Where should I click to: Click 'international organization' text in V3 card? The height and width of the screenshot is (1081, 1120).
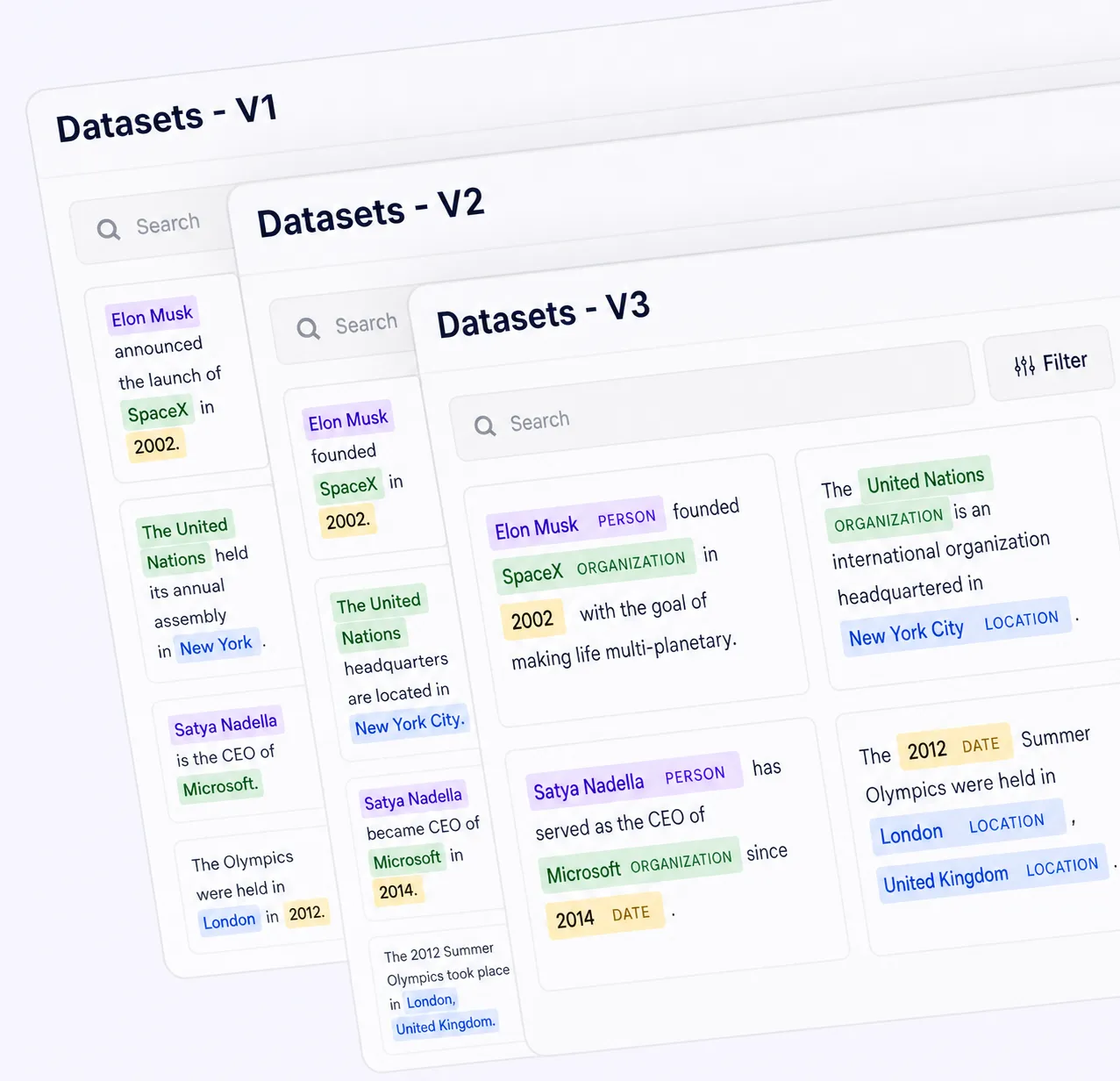pyautogui.click(x=940, y=550)
